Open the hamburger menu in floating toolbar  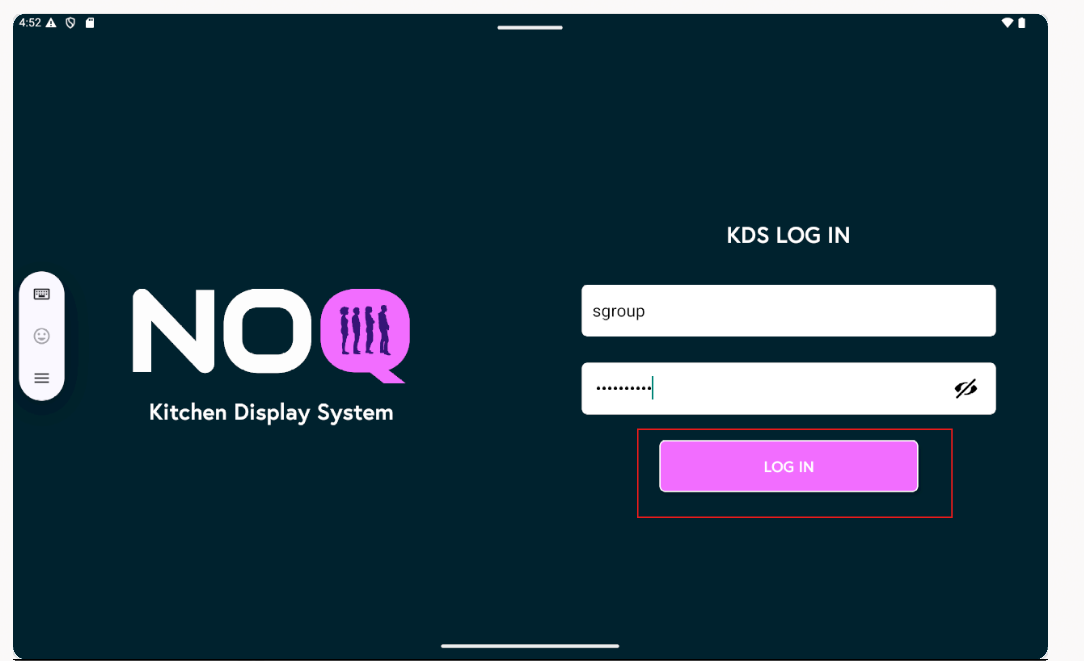(42, 378)
